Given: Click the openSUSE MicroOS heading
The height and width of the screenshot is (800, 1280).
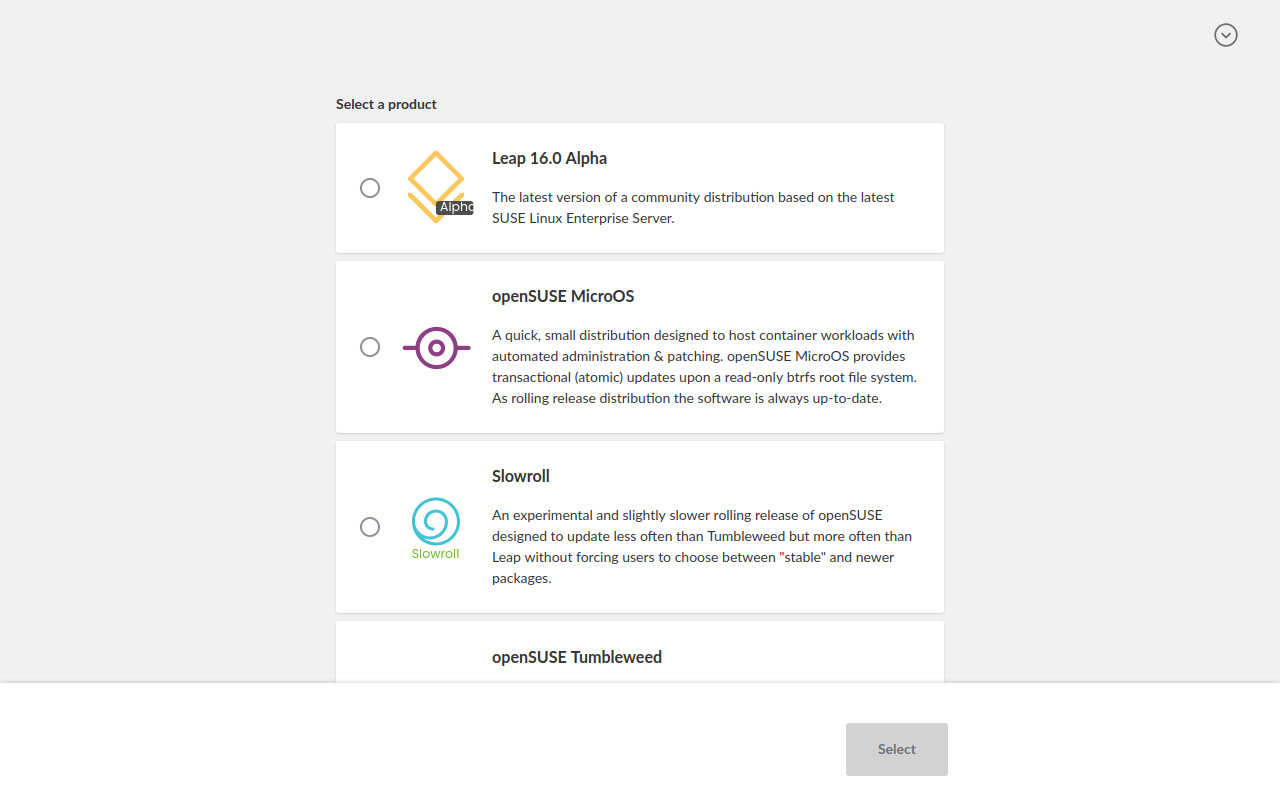Looking at the screenshot, I should pos(563,296).
